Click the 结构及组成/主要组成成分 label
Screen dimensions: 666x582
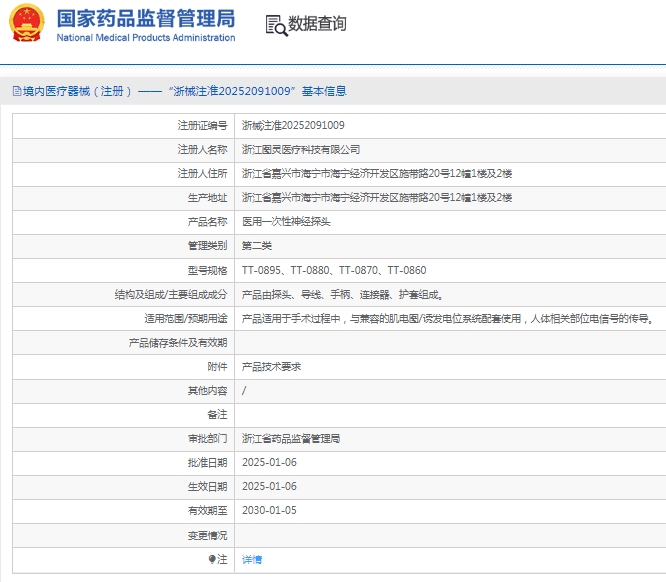171,294
